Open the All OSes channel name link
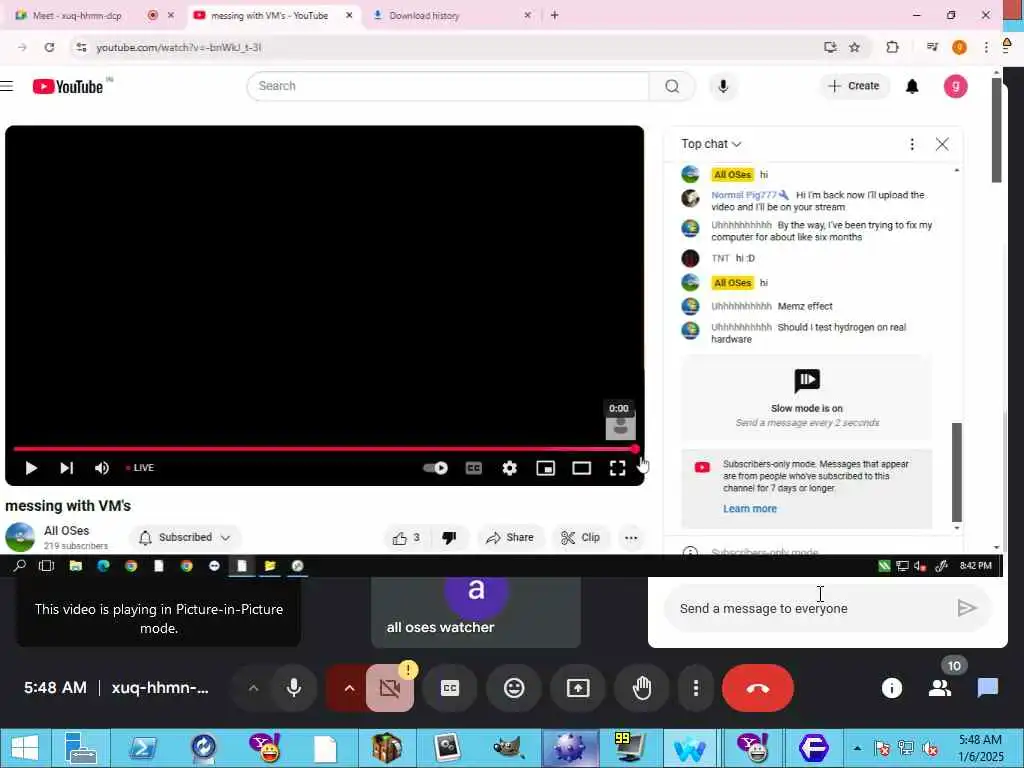 point(67,531)
